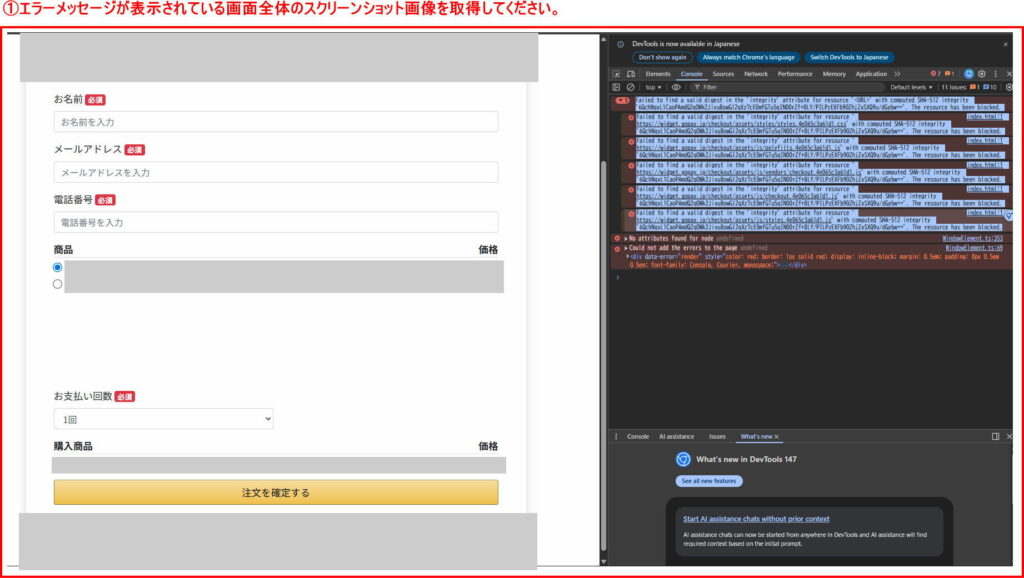Show the console sidebar panel icon

[617, 87]
